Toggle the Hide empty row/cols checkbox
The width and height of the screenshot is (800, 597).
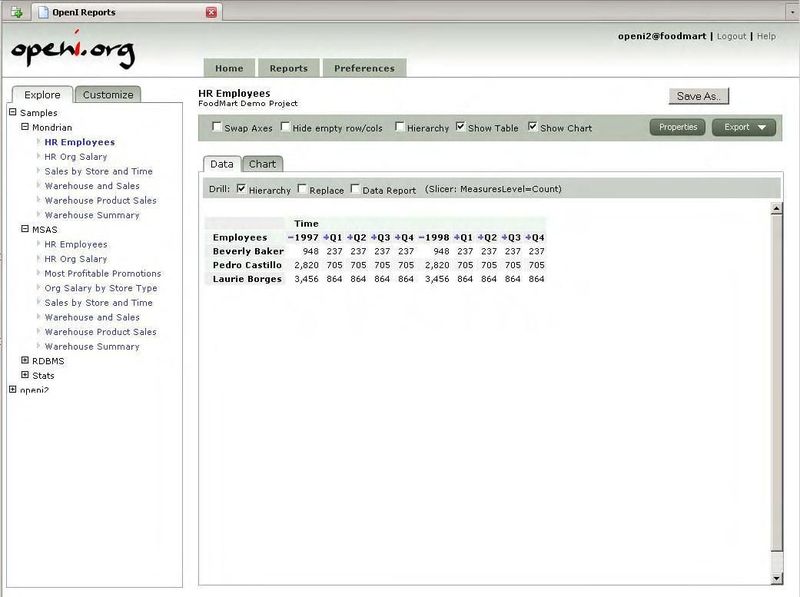pos(285,128)
